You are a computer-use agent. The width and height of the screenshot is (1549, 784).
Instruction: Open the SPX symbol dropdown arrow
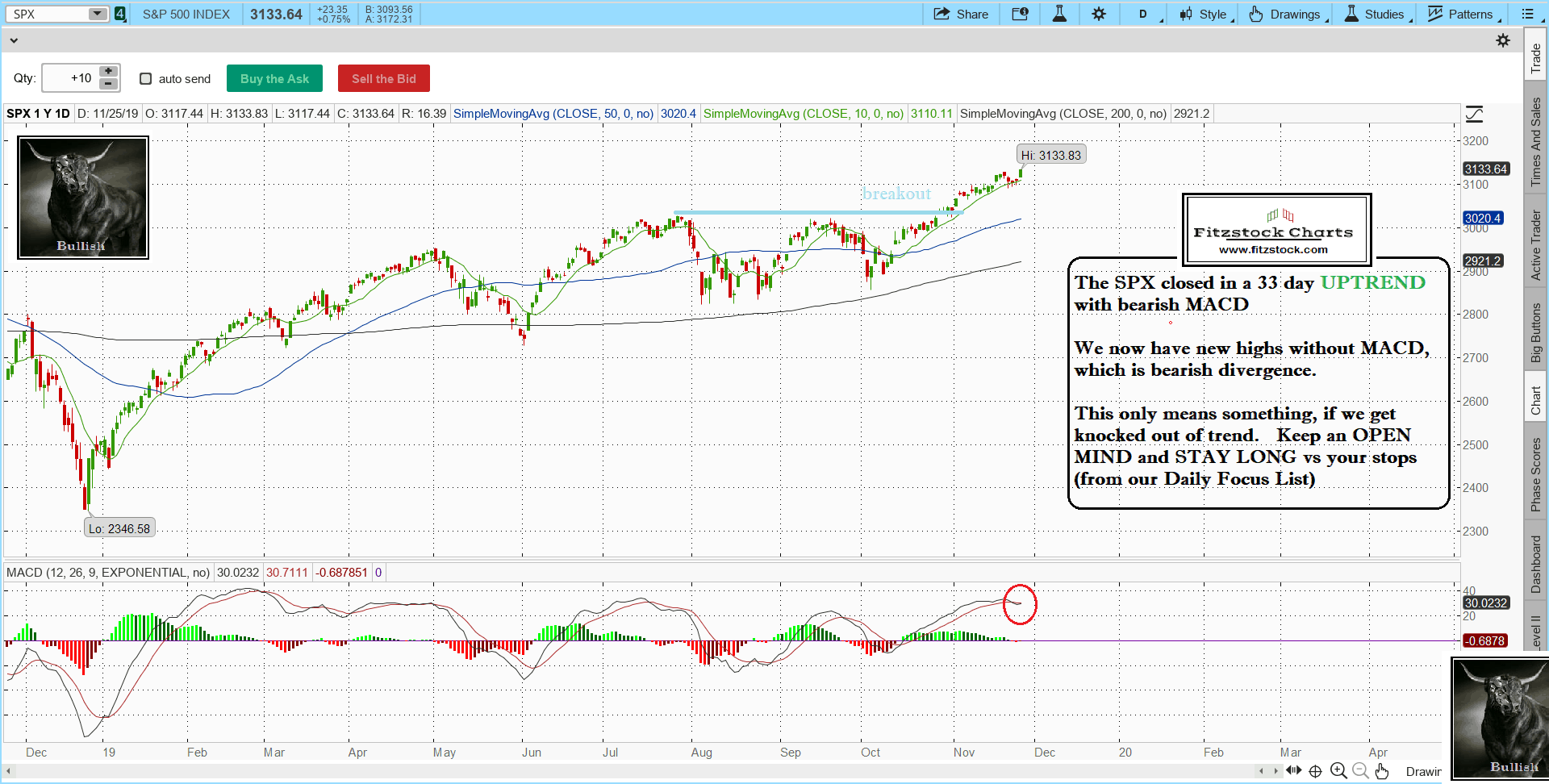point(97,14)
